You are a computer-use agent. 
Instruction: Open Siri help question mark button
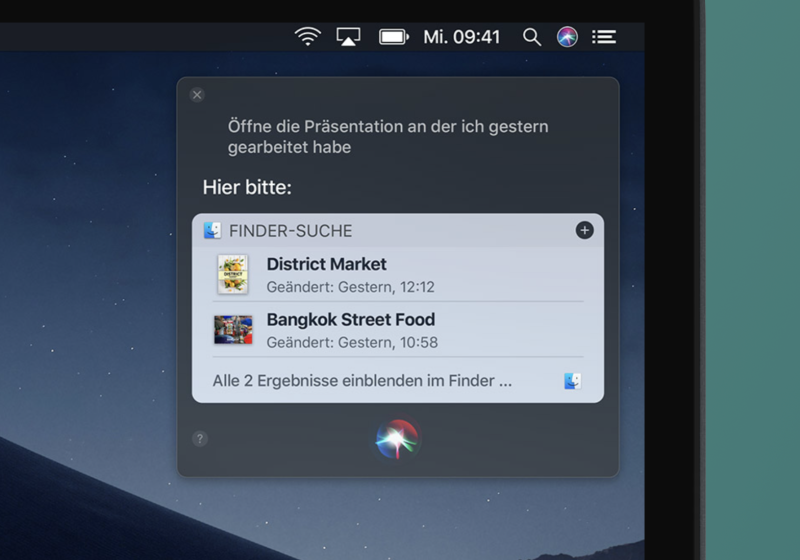click(200, 438)
